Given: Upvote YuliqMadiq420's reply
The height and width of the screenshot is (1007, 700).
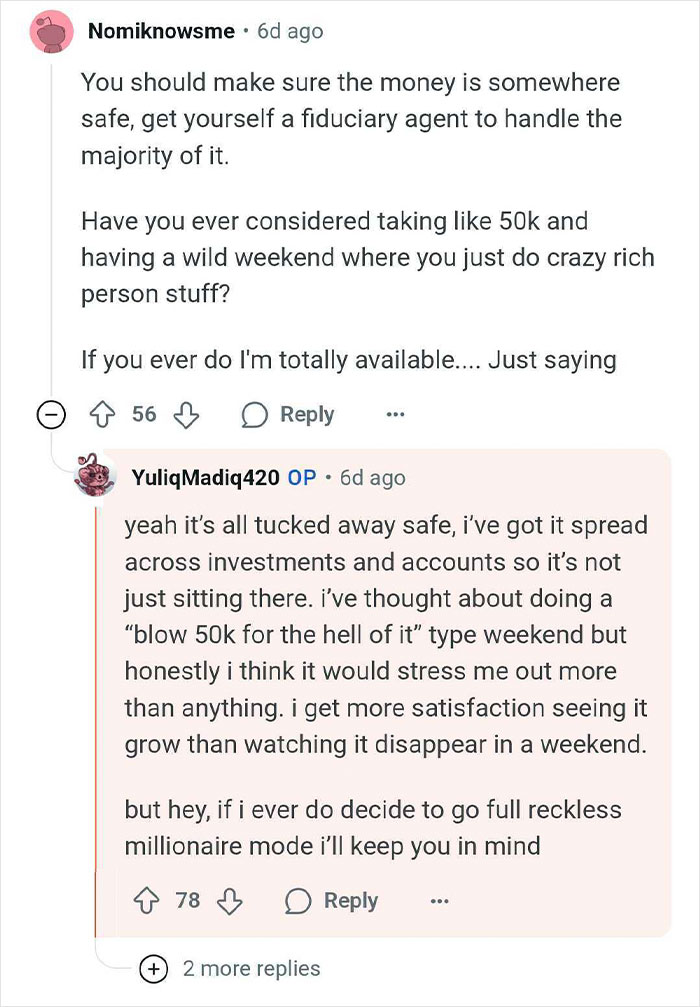Looking at the screenshot, I should pos(148,901).
